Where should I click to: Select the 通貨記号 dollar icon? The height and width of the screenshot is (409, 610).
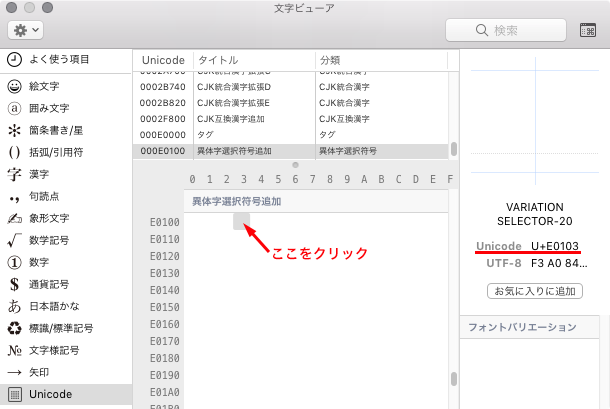pos(15,285)
